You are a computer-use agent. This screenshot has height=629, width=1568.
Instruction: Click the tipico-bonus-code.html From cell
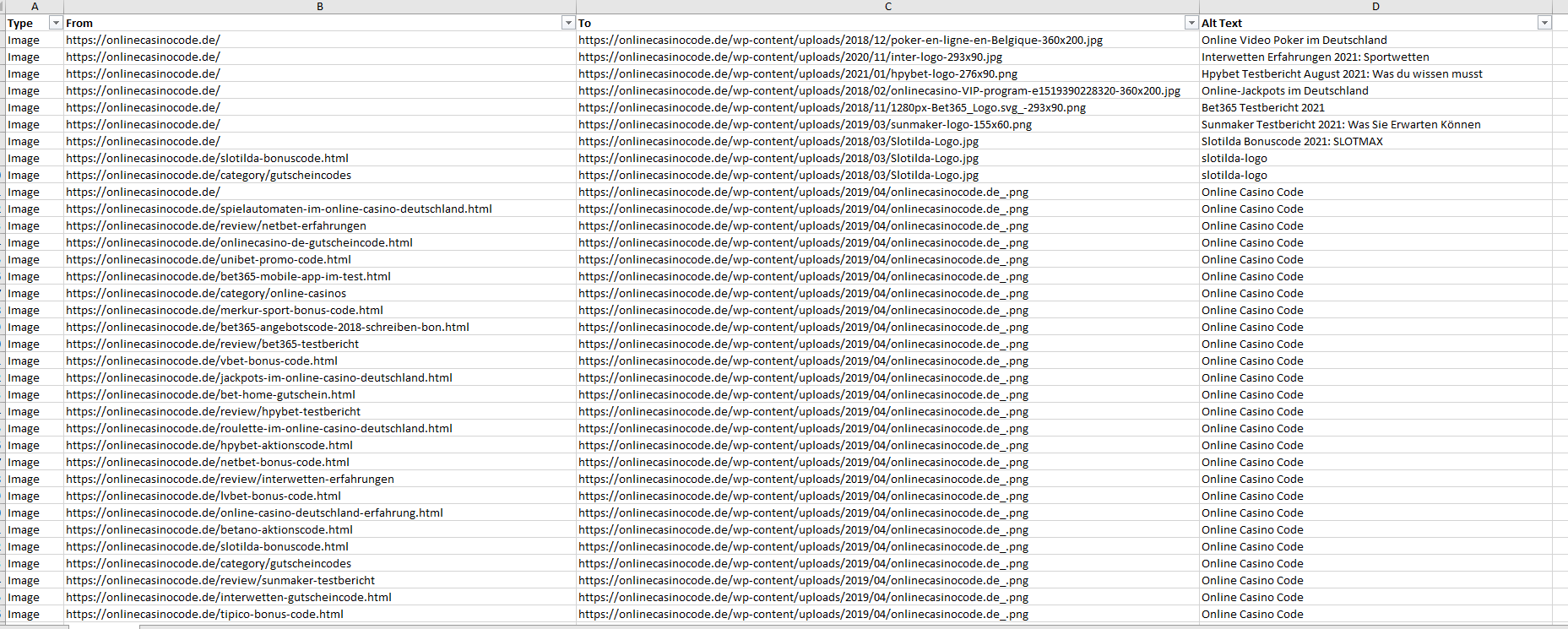coord(204,614)
